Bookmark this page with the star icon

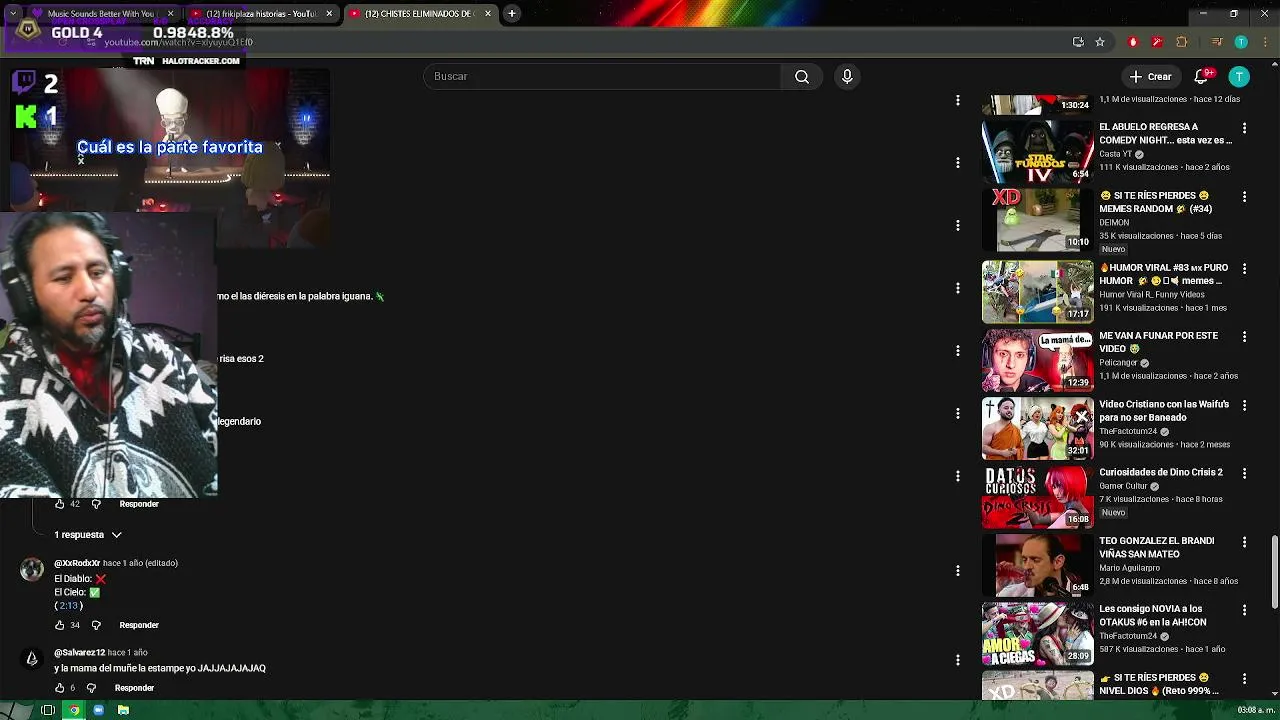1100,42
